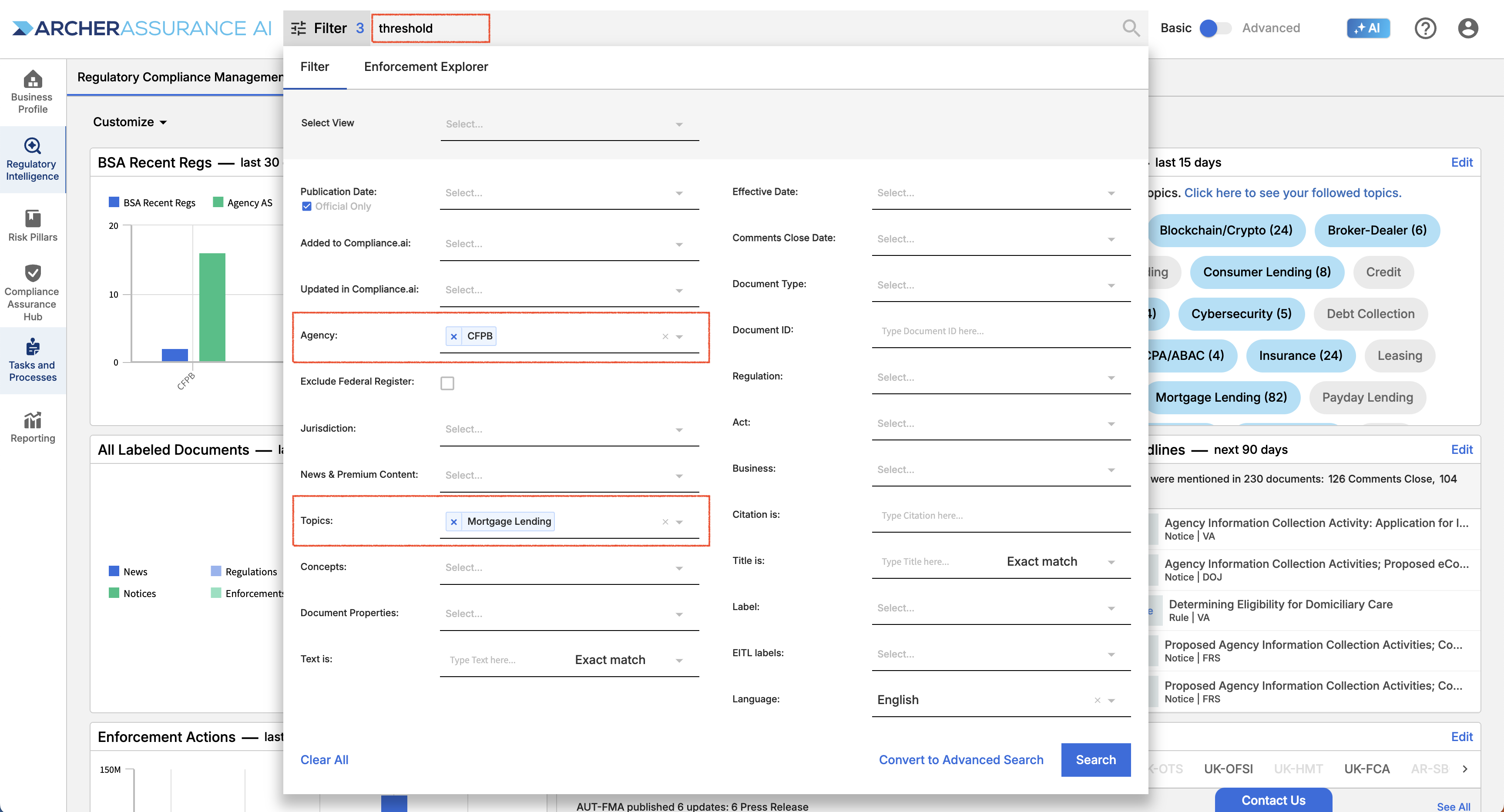Viewport: 1504px width, 812px height.
Task: Select the Filter tab
Action: 315,67
